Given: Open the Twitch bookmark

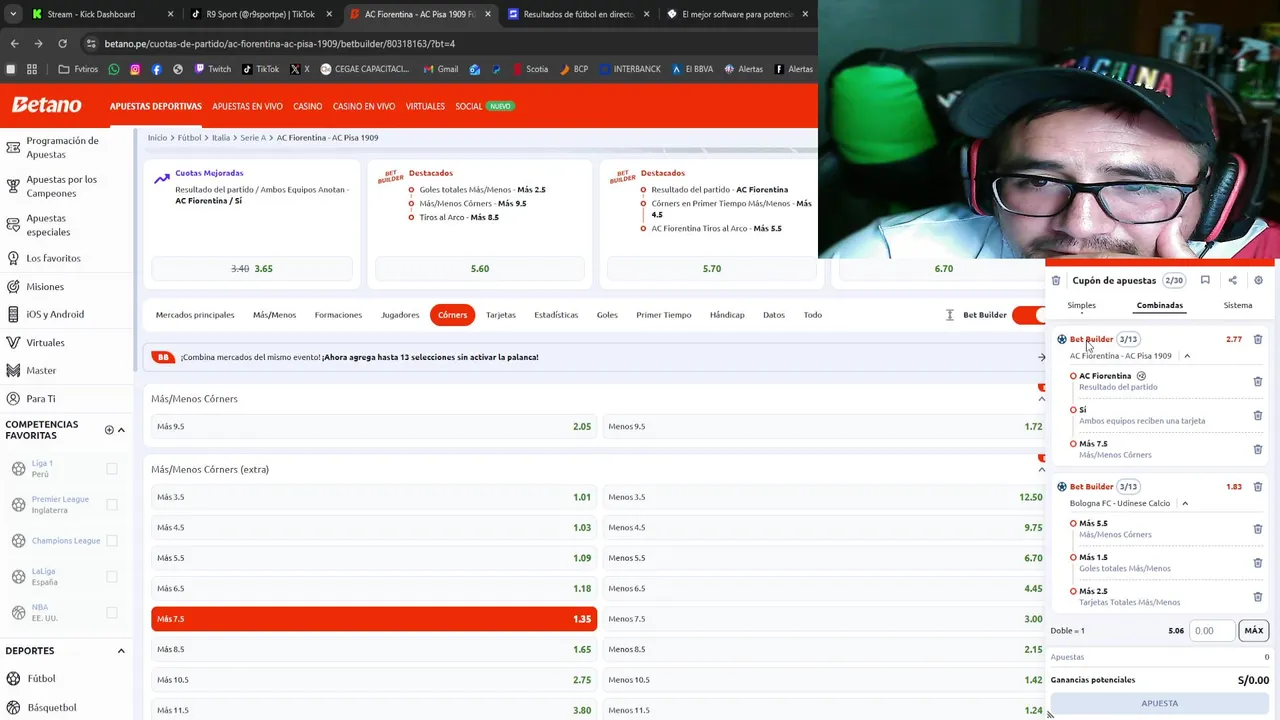Looking at the screenshot, I should click(212, 69).
